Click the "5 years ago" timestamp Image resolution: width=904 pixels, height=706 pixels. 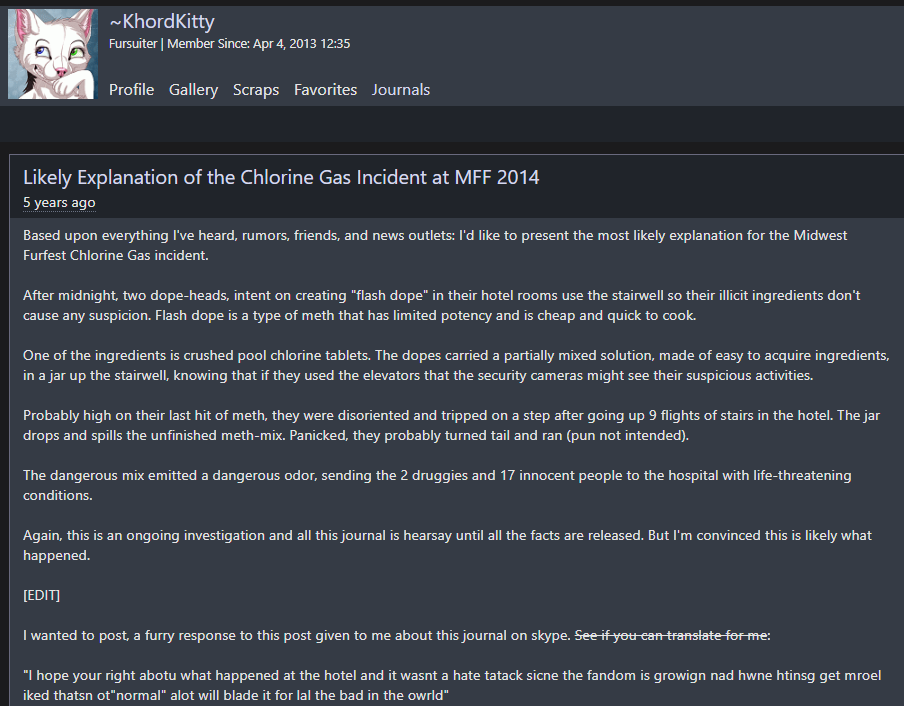pos(59,203)
